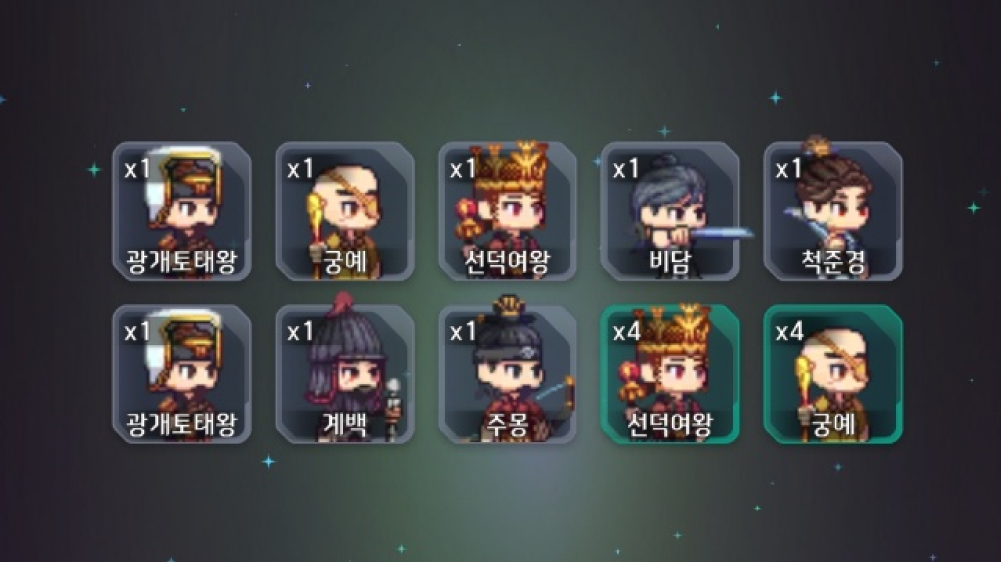Click the gray x1 선덕여왕 card

point(508,211)
